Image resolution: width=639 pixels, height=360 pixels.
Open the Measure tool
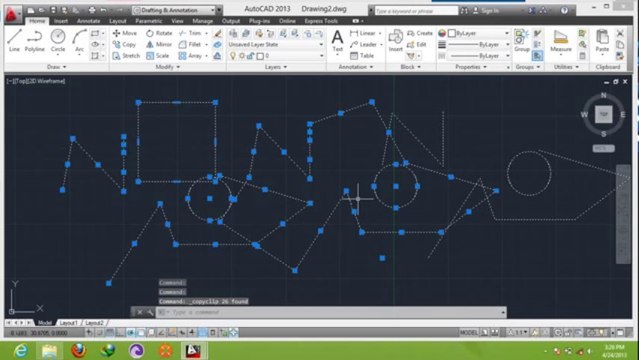pos(561,40)
